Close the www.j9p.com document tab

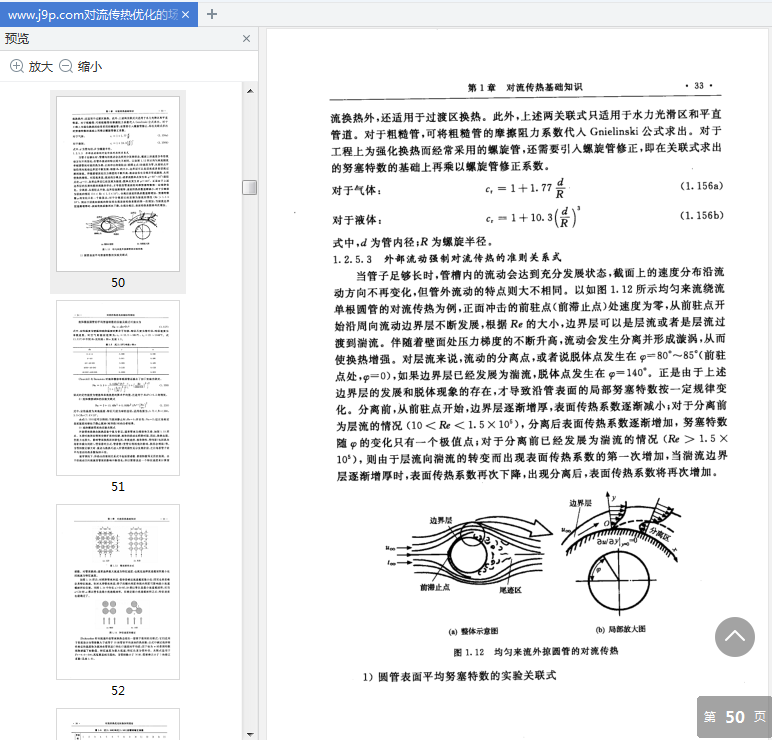[x=186, y=15]
